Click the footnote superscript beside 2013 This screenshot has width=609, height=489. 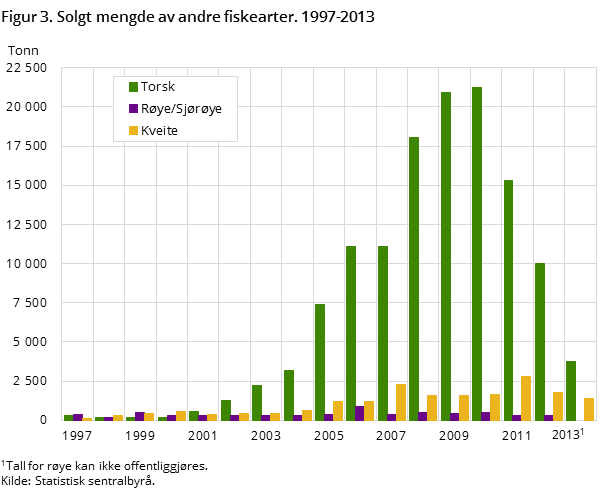coord(583,431)
